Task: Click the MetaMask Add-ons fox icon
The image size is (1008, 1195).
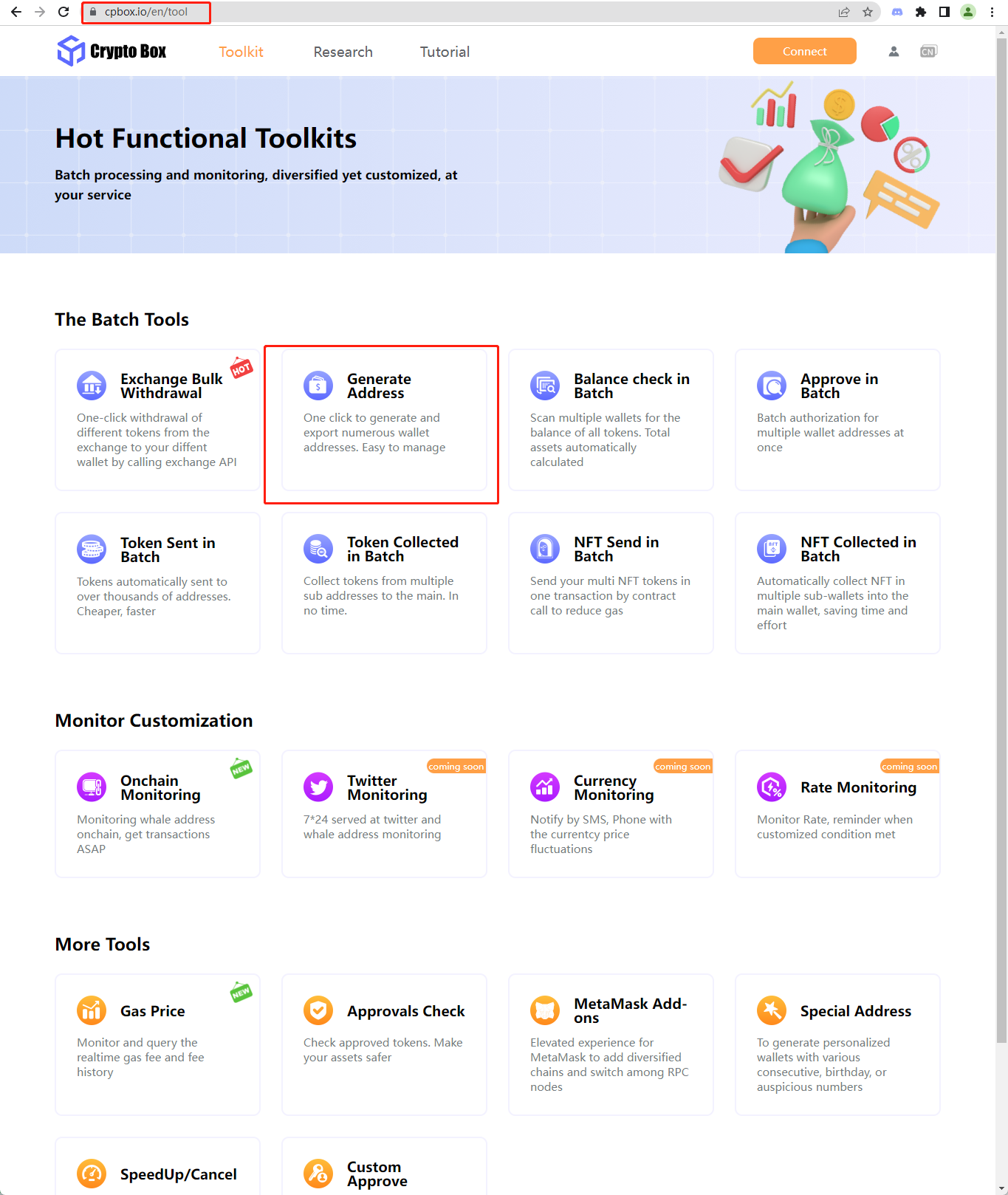Action: (545, 1010)
